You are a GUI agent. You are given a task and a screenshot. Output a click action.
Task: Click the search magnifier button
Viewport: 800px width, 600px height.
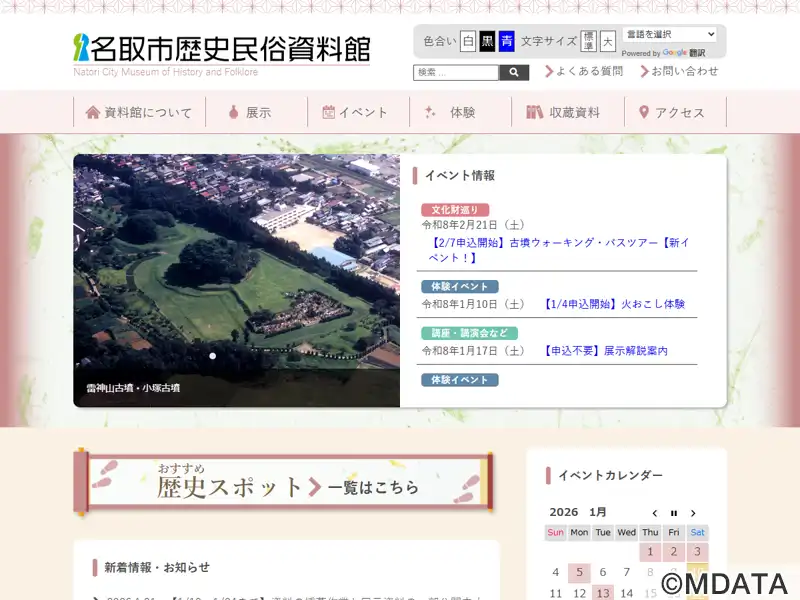(514, 73)
